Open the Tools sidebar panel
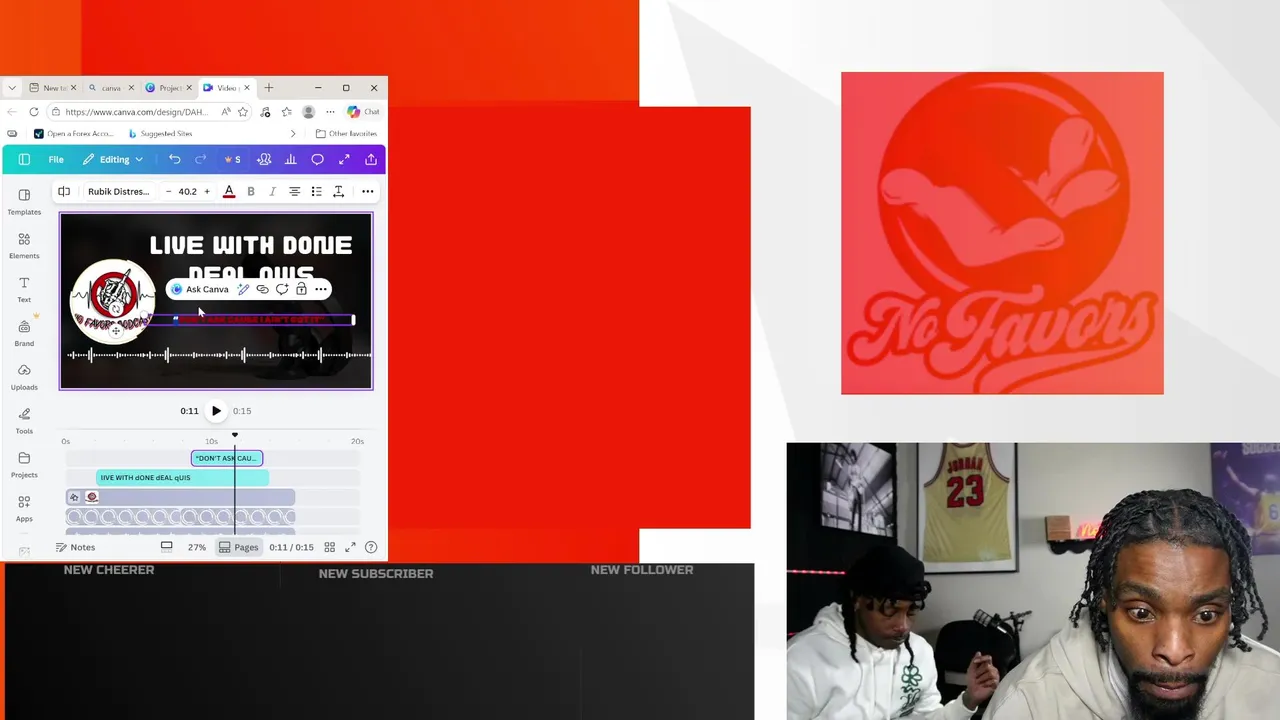Viewport: 1280px width, 720px height. (24, 420)
